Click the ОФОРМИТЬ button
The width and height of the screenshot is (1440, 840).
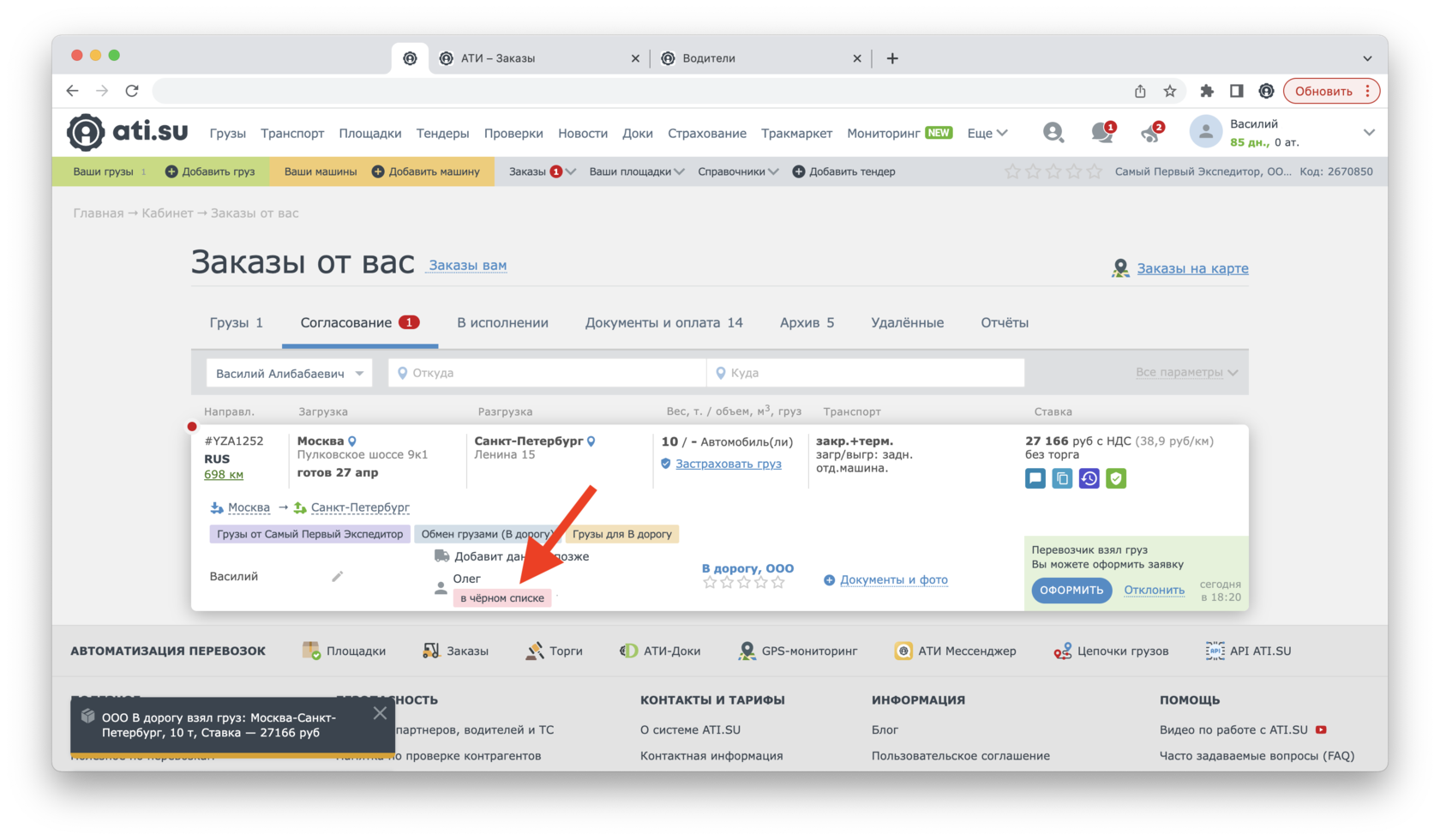tap(1071, 590)
